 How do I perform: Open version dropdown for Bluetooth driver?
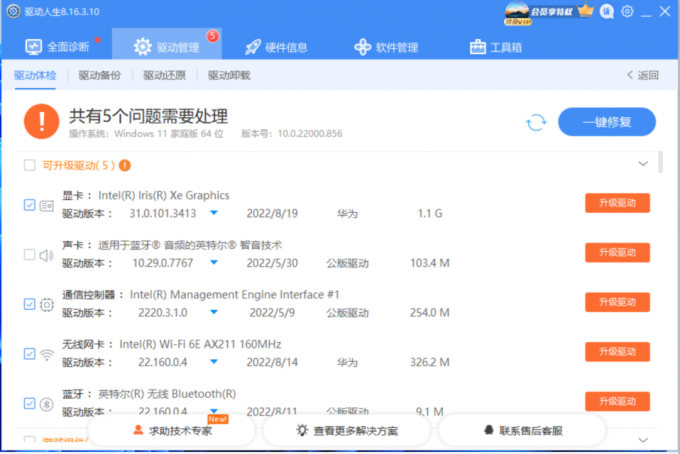(x=214, y=411)
